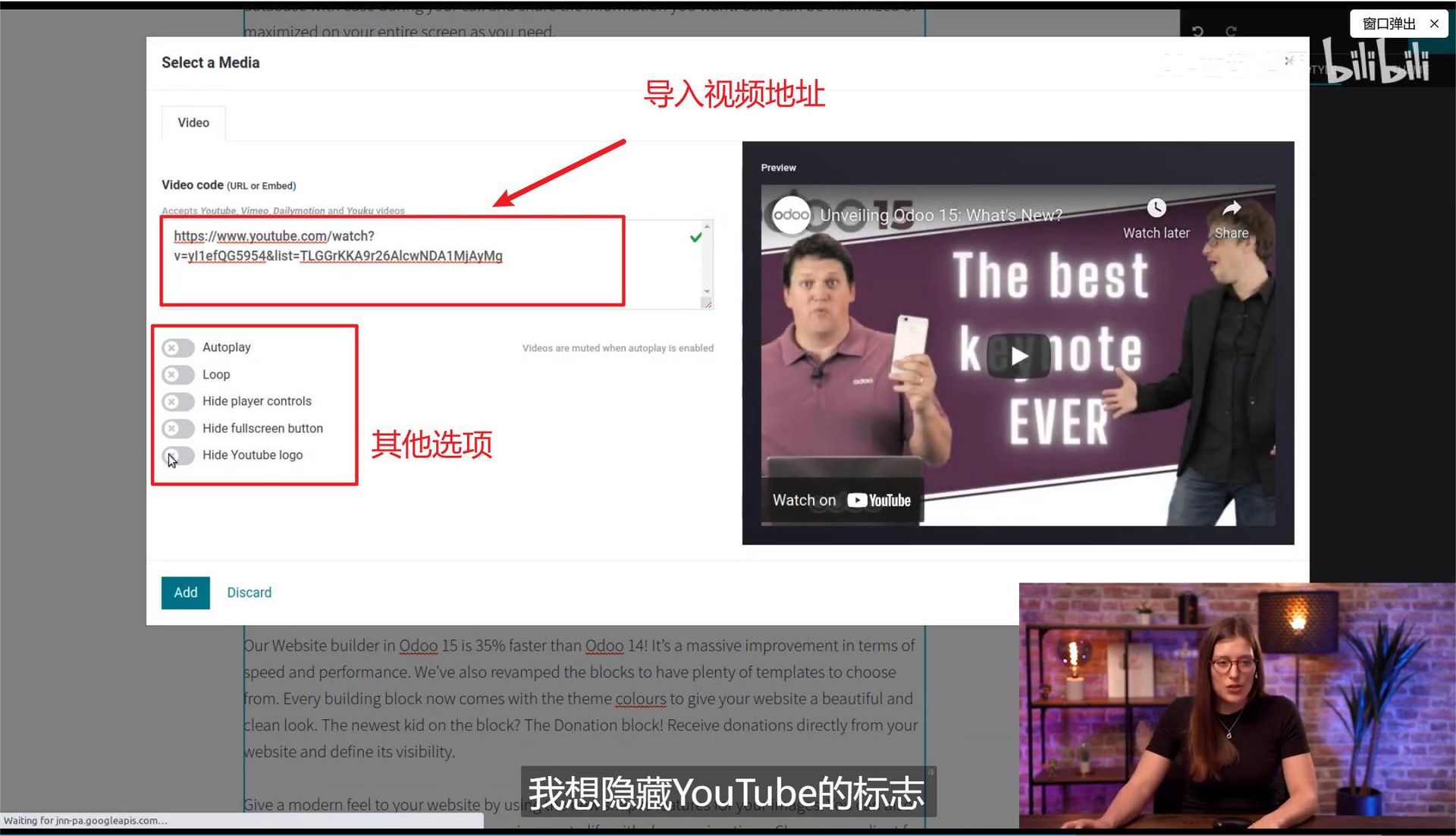Click the Odoo channel avatar icon

[790, 215]
